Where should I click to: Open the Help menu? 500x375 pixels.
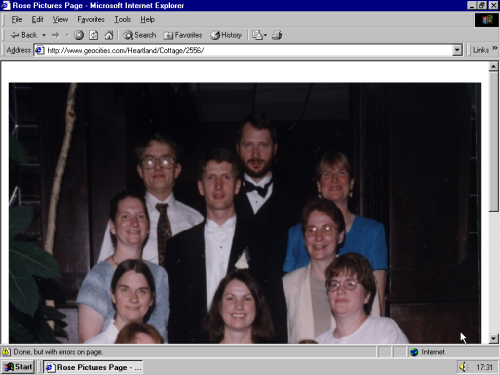[147, 20]
